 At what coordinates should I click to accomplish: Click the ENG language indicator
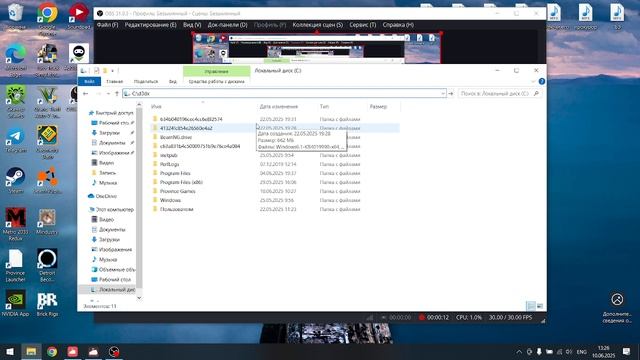tap(582, 351)
